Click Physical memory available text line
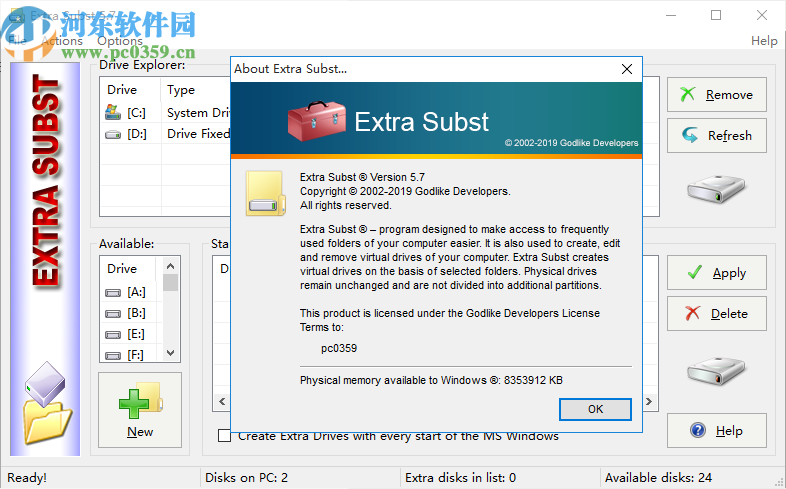The height and width of the screenshot is (489, 786). click(x=431, y=380)
